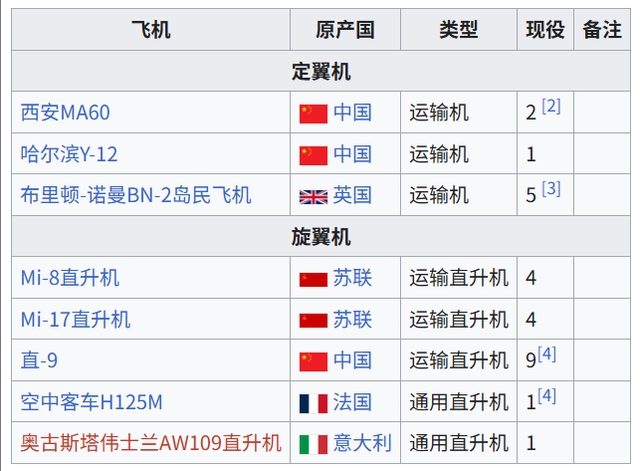Click 运输机 in the 哈尔滨Y-12 row
Image resolution: width=640 pixels, height=471 pixels.
click(x=439, y=154)
